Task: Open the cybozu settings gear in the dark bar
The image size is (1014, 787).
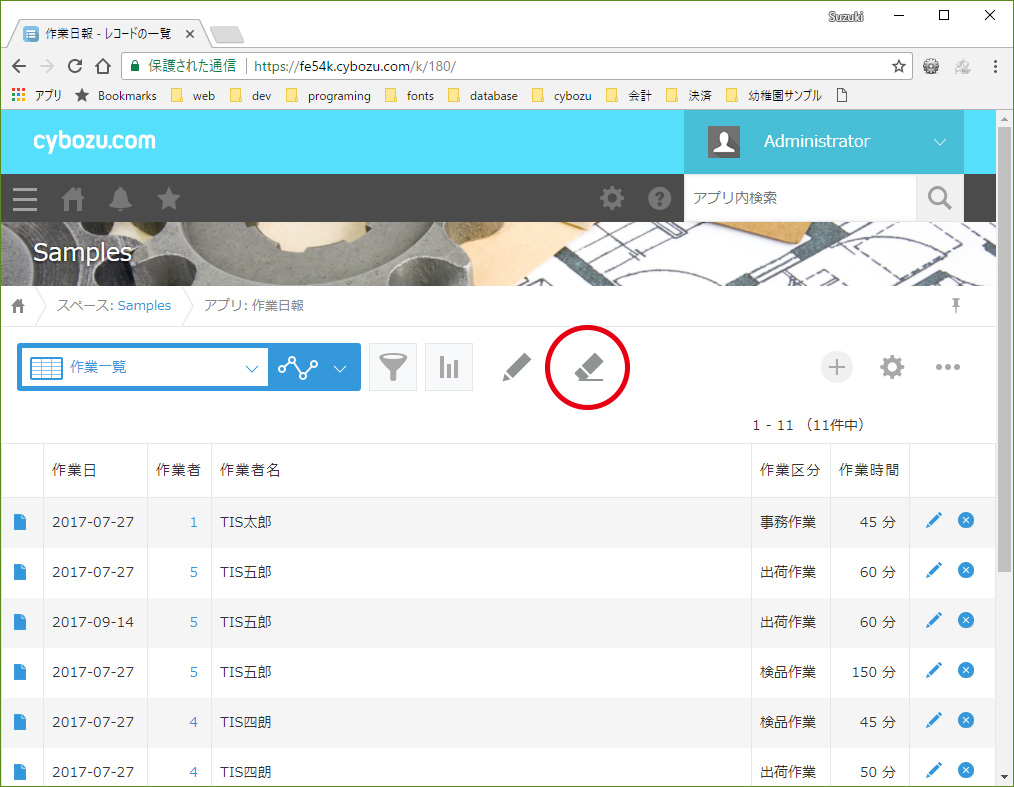Action: tap(612, 198)
